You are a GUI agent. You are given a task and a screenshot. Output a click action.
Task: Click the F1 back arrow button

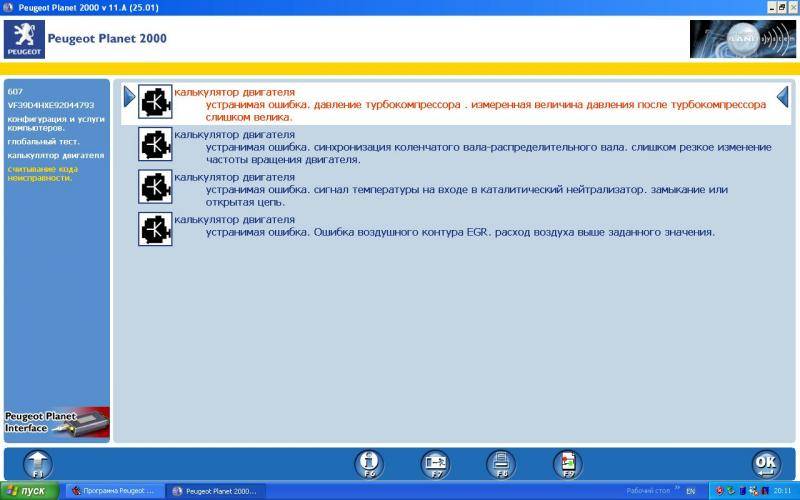click(37, 464)
